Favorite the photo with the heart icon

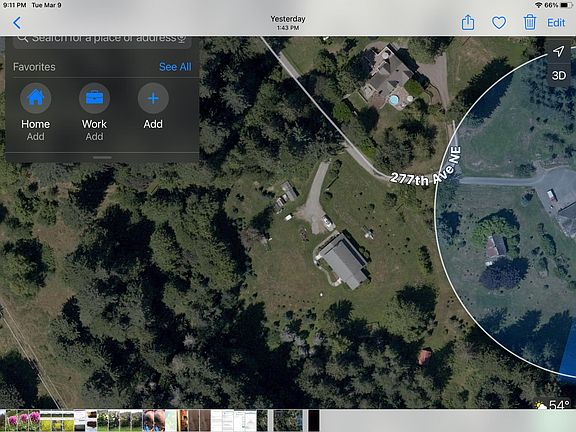pyautogui.click(x=498, y=23)
